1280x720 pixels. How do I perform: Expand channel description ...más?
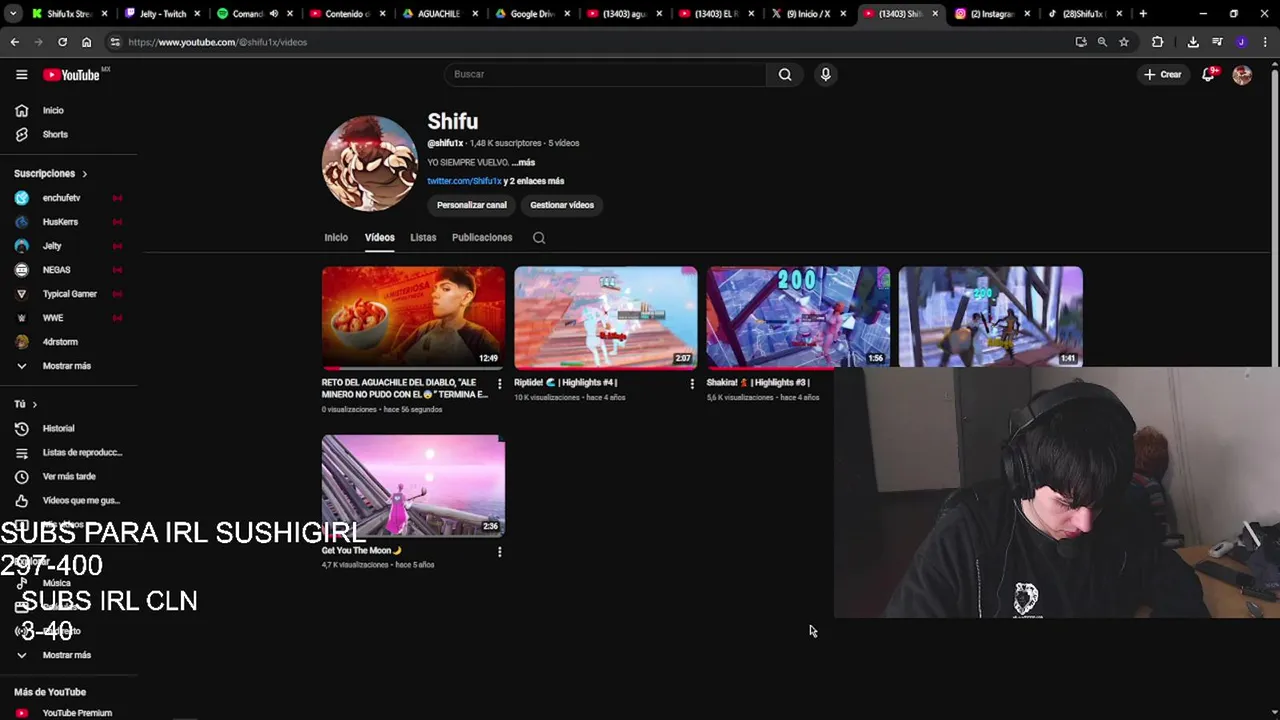(523, 162)
